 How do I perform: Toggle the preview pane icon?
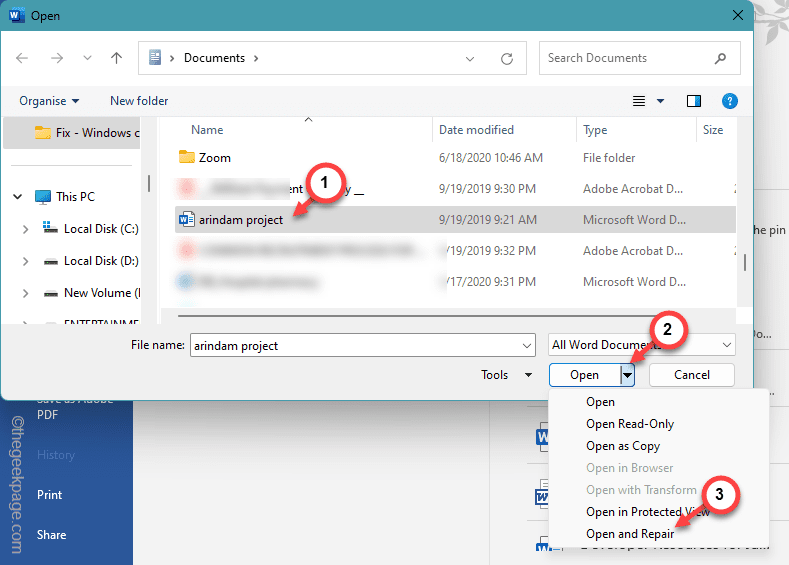click(x=694, y=101)
